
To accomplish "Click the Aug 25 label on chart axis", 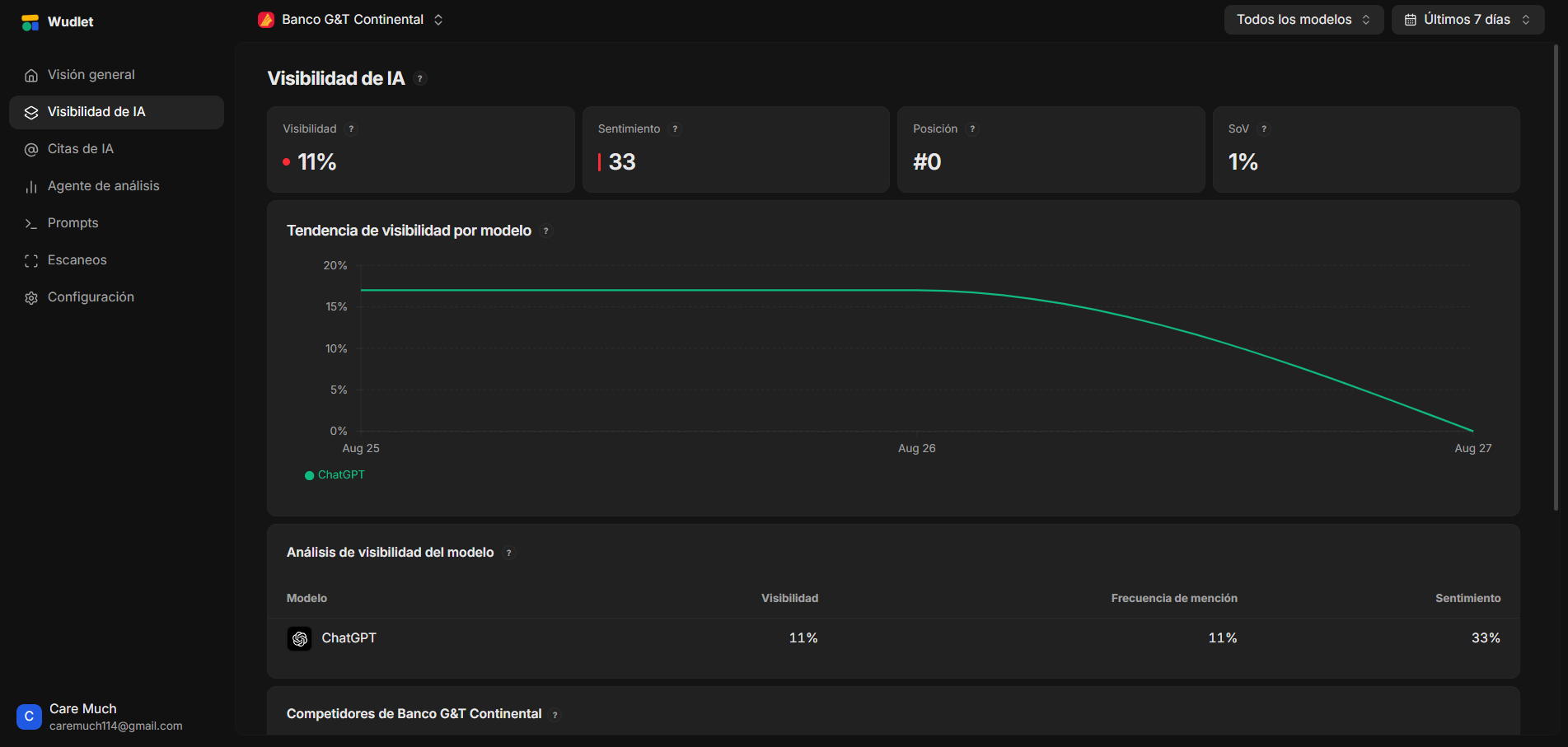I will [x=361, y=448].
